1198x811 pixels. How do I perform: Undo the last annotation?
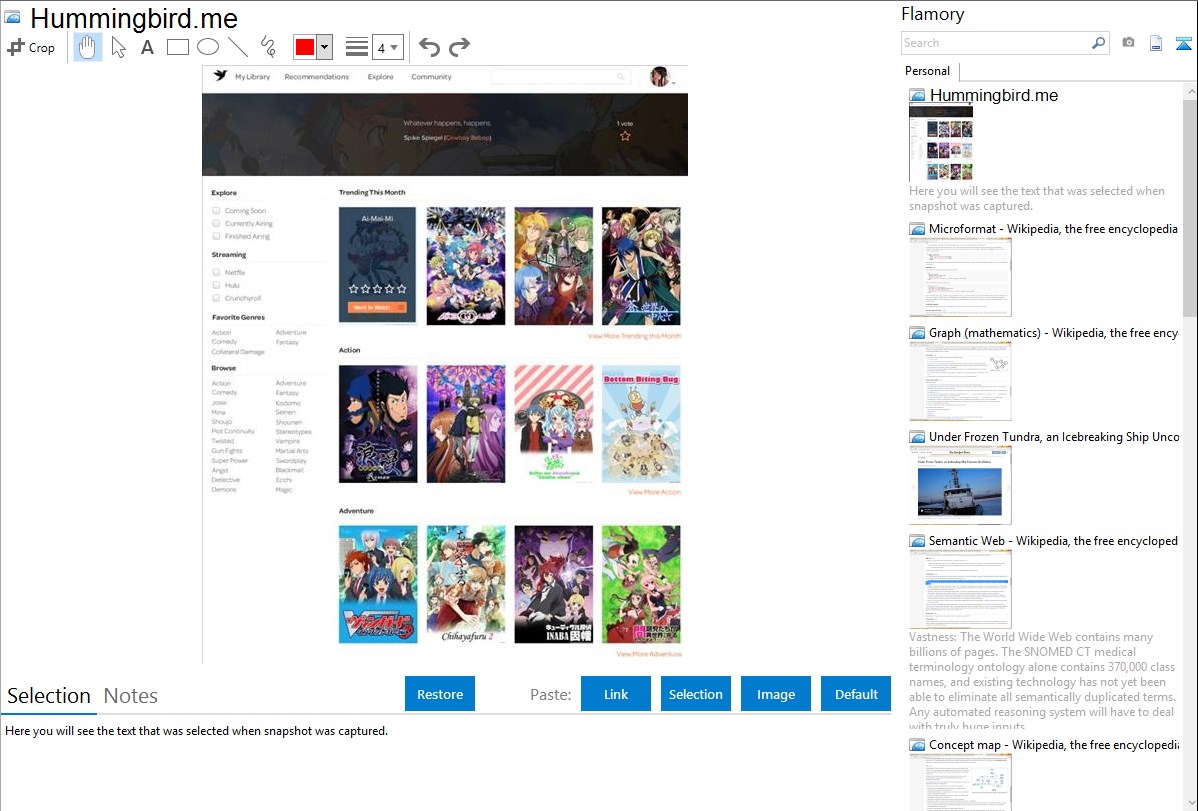tap(429, 47)
